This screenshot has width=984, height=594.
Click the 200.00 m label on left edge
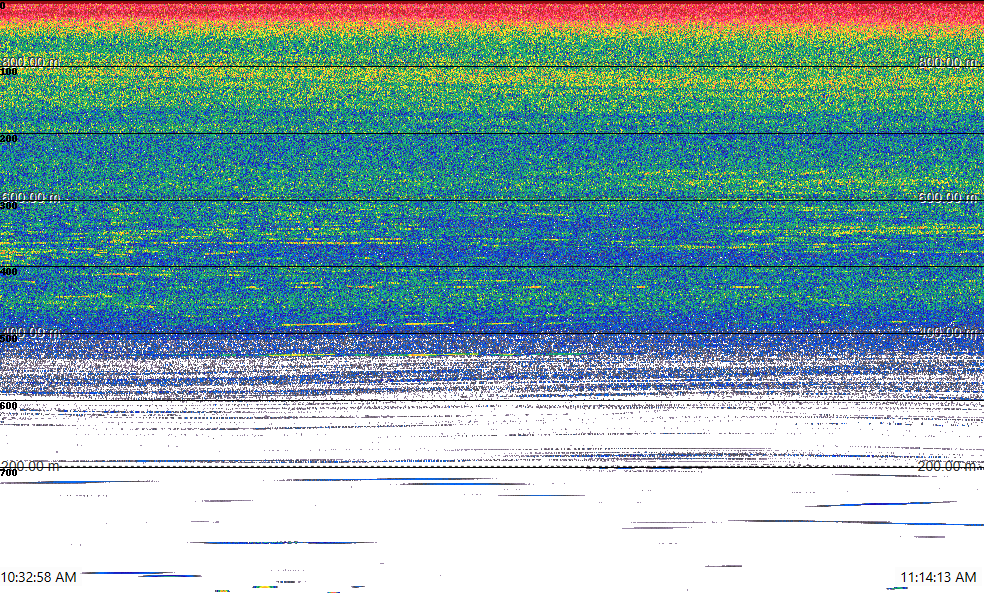[x=30, y=466]
